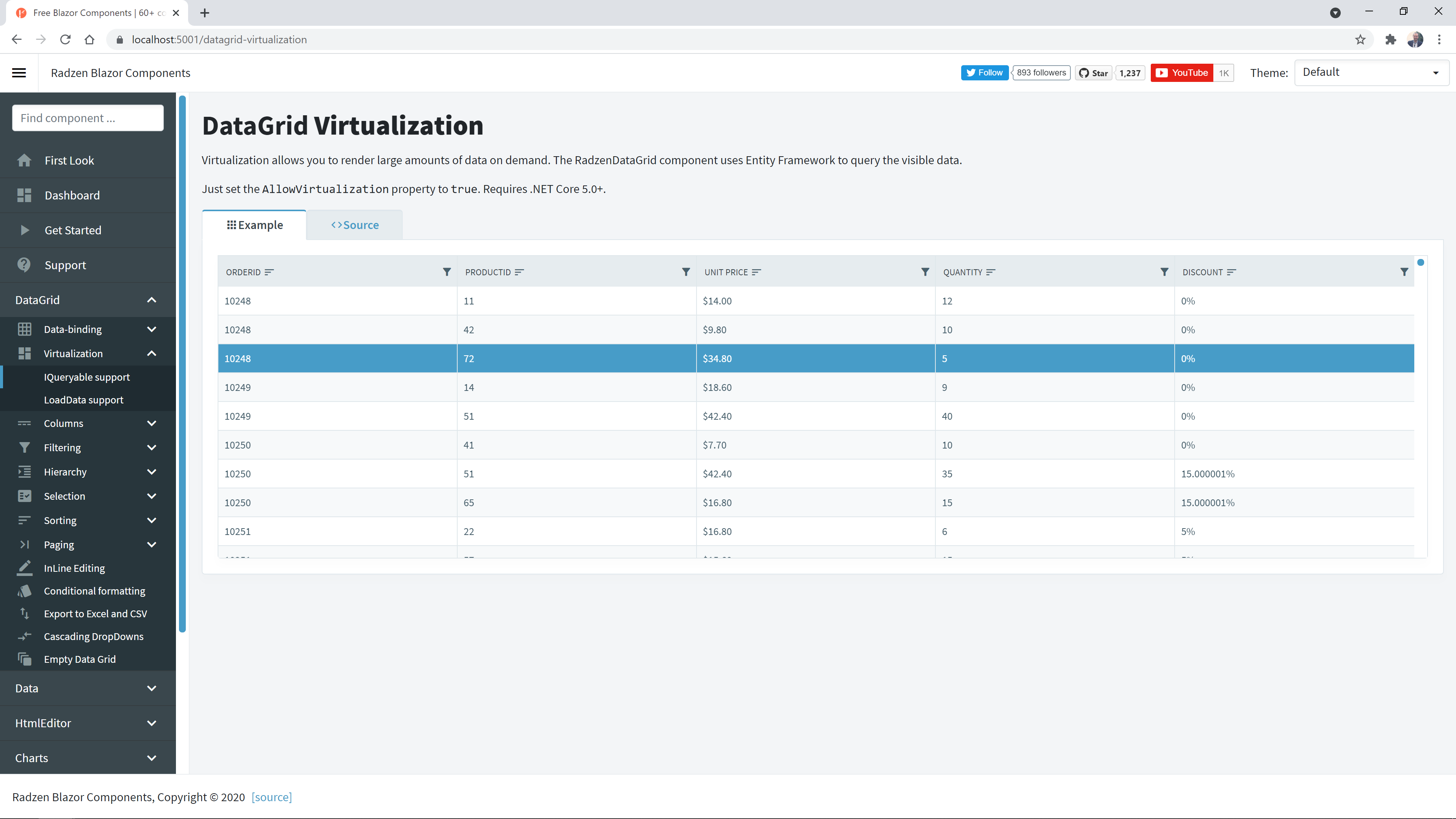Reload the page with refresh icon
The height and width of the screenshot is (819, 1456).
pos(65,39)
